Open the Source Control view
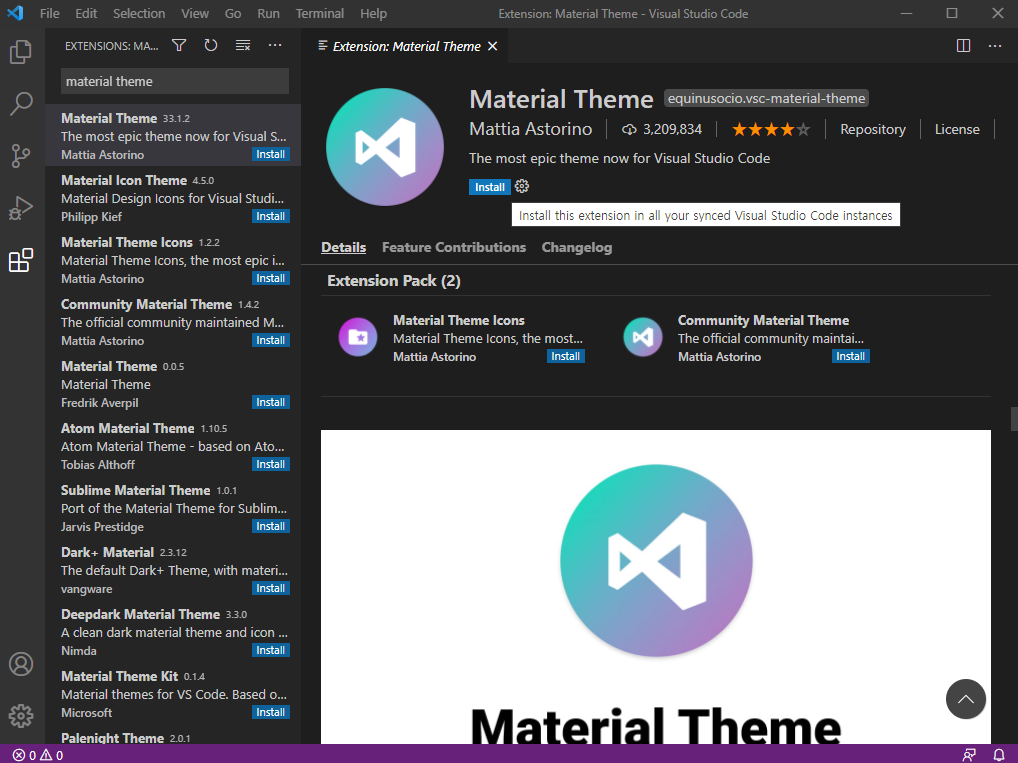Image resolution: width=1018 pixels, height=763 pixels. pyautogui.click(x=21, y=156)
